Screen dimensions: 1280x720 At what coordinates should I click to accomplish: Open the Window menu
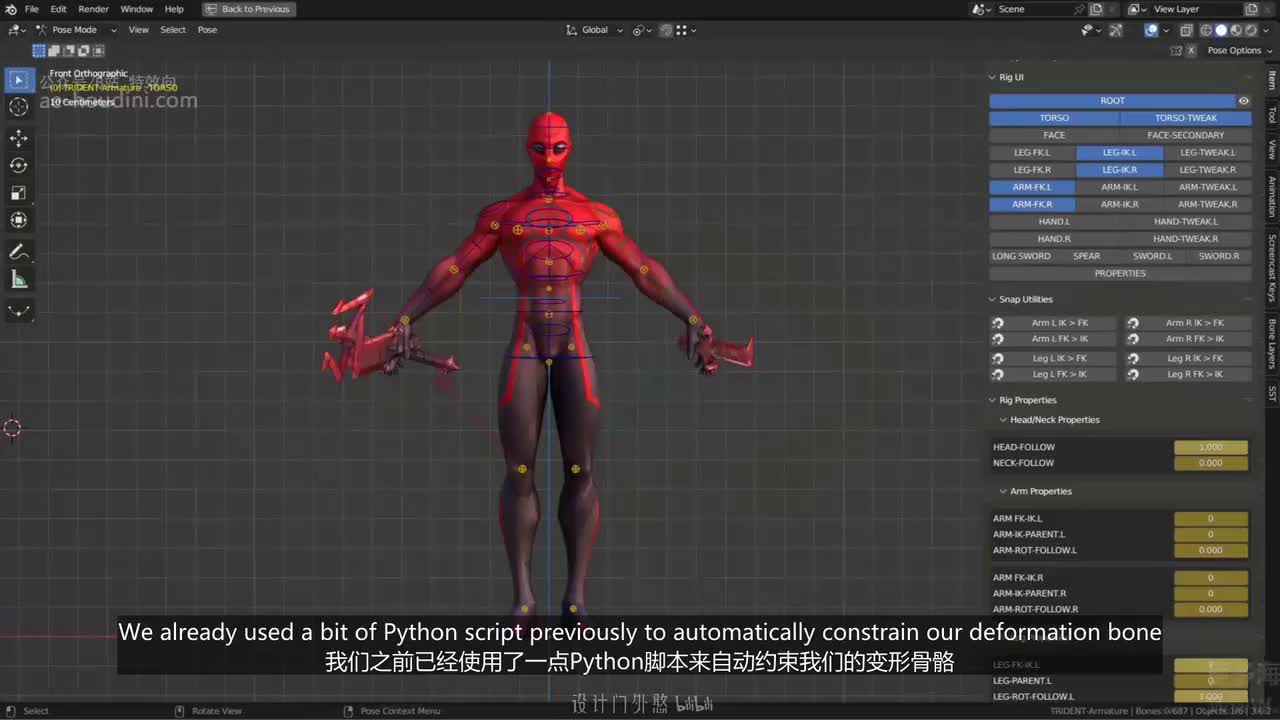[x=137, y=9]
